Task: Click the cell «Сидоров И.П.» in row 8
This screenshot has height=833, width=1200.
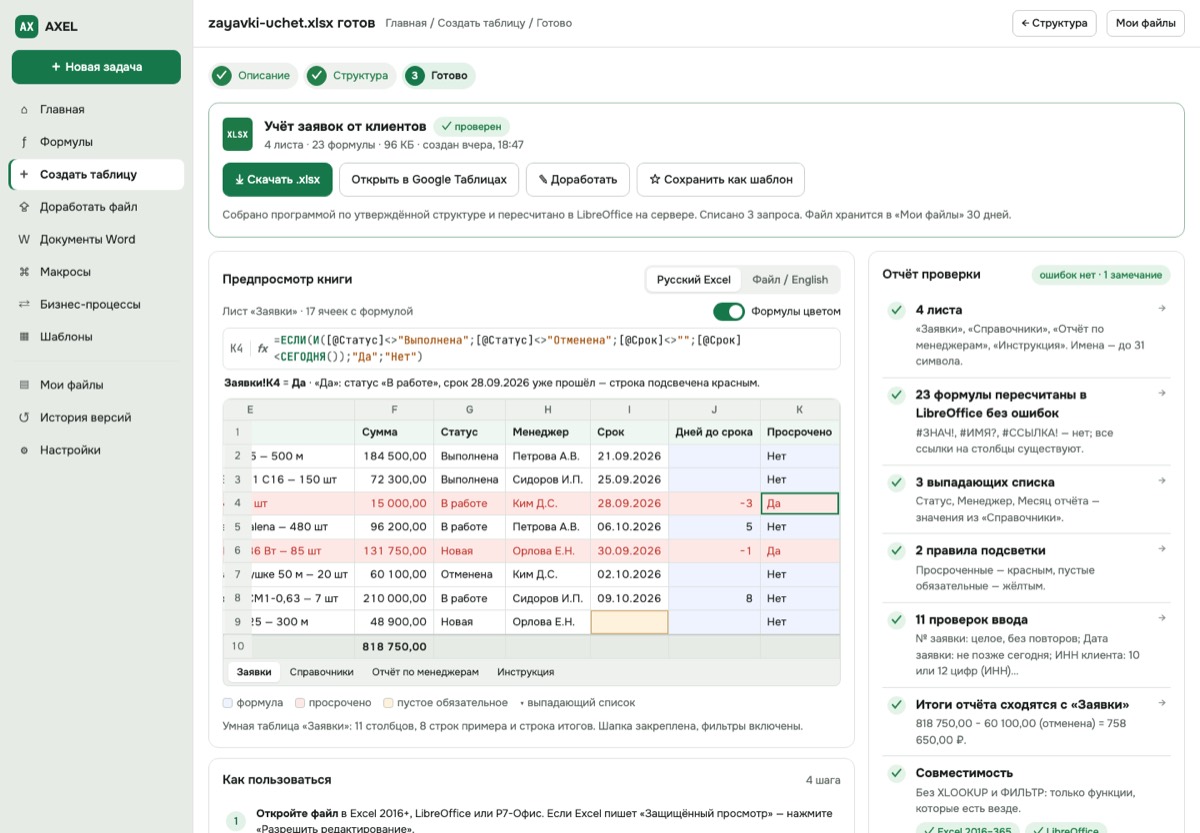Action: pyautogui.click(x=547, y=598)
